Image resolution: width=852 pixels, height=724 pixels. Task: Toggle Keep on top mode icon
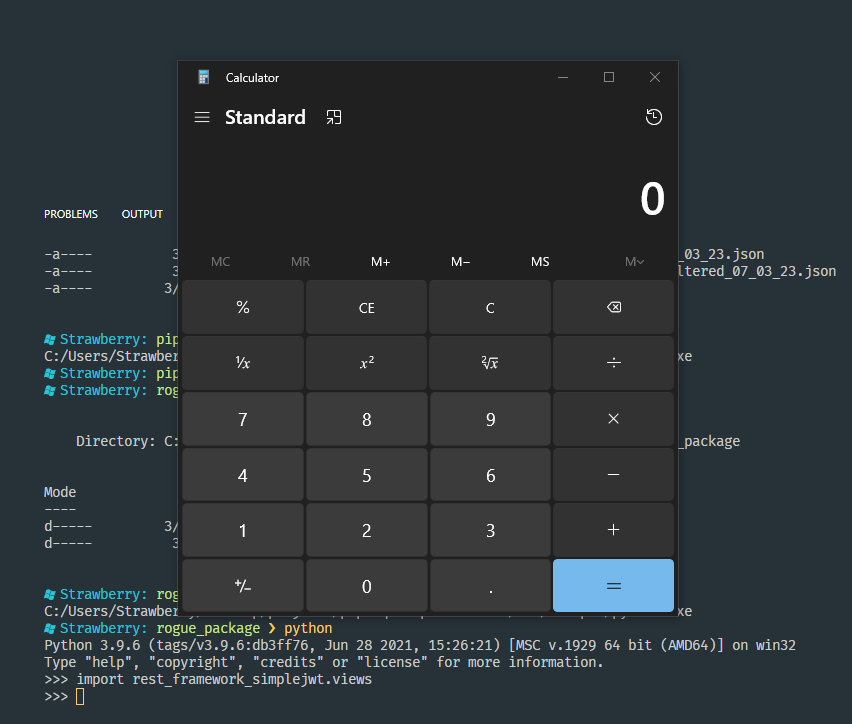334,117
